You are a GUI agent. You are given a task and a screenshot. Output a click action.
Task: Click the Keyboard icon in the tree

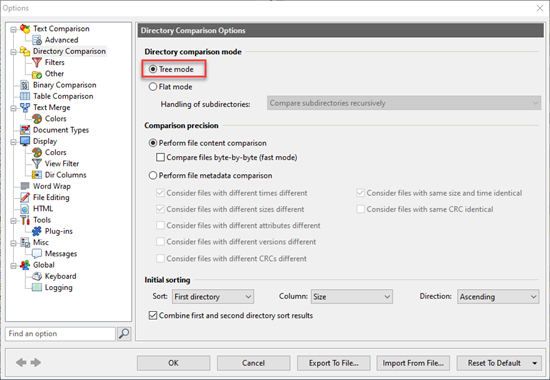click(37, 276)
